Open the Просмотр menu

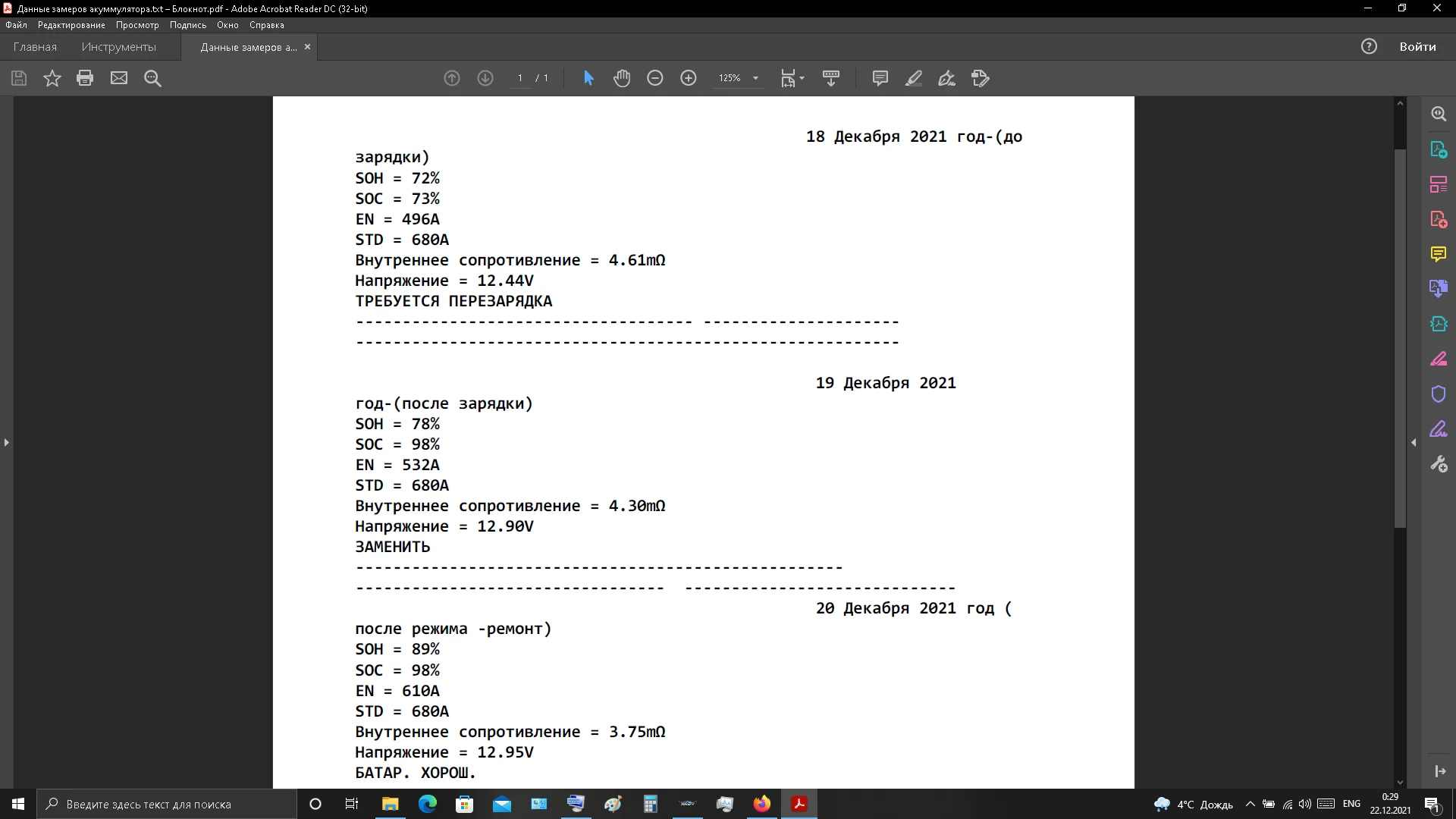point(137,25)
